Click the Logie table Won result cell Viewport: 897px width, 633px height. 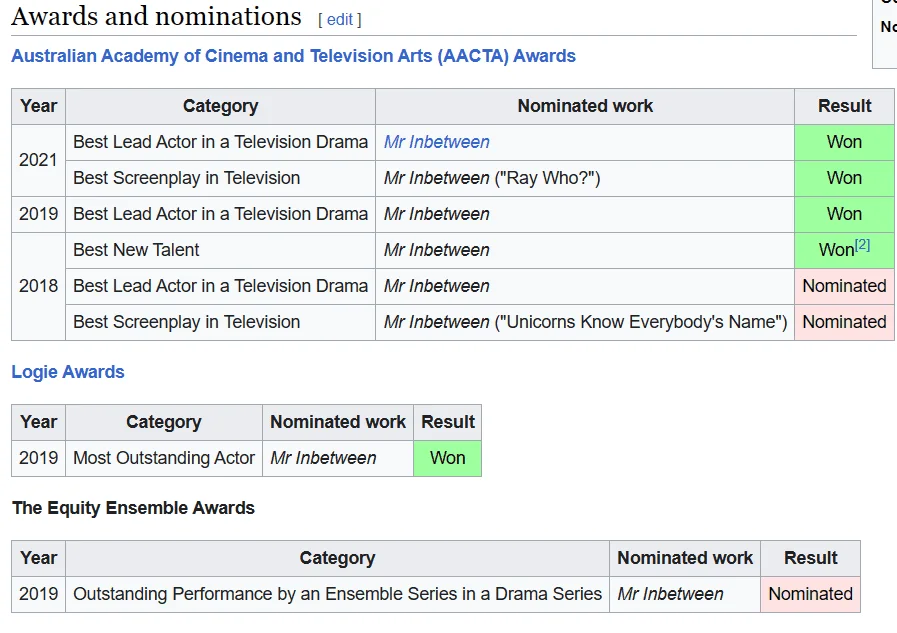click(447, 458)
